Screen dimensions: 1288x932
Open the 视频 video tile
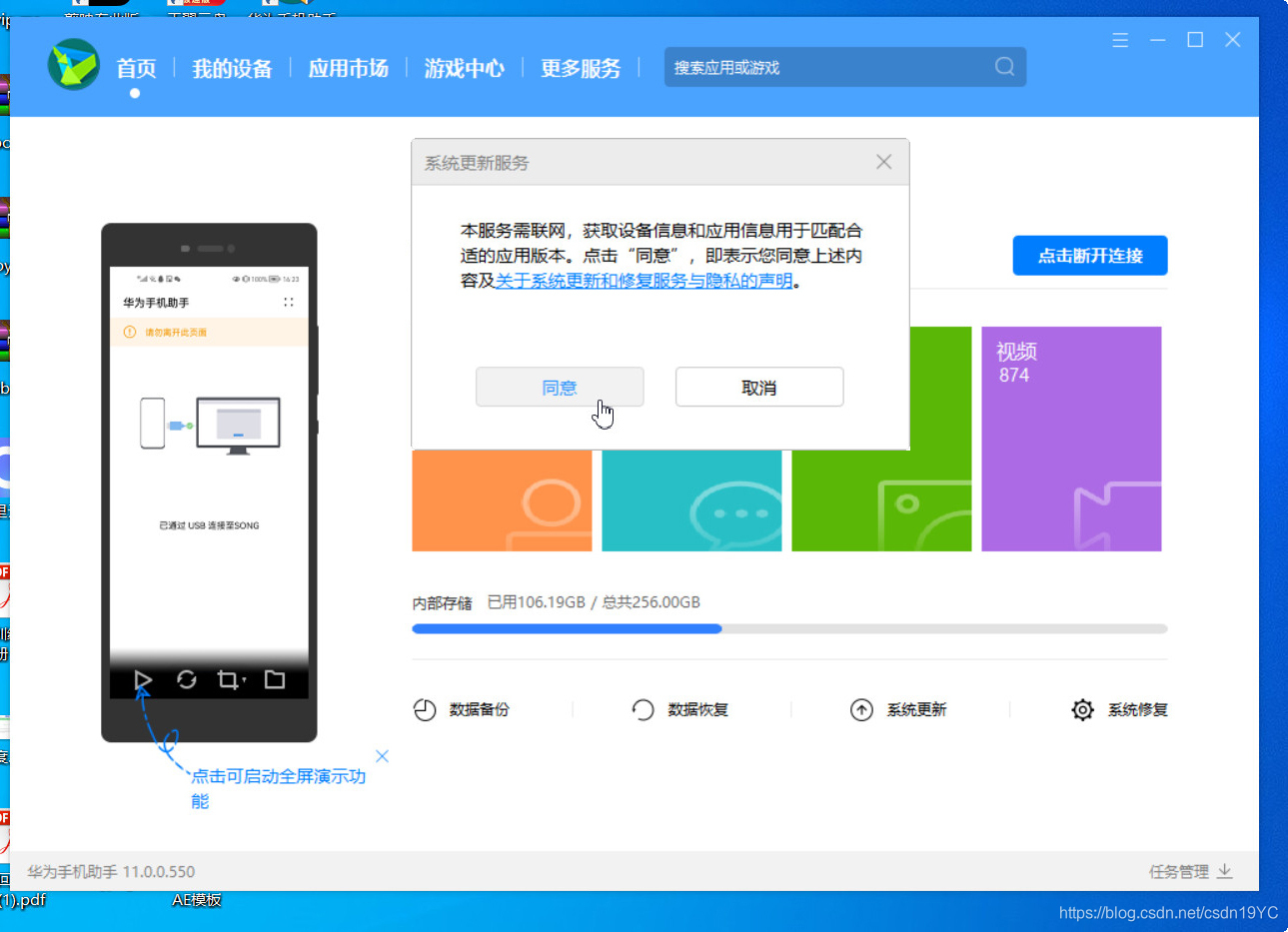(x=1071, y=439)
